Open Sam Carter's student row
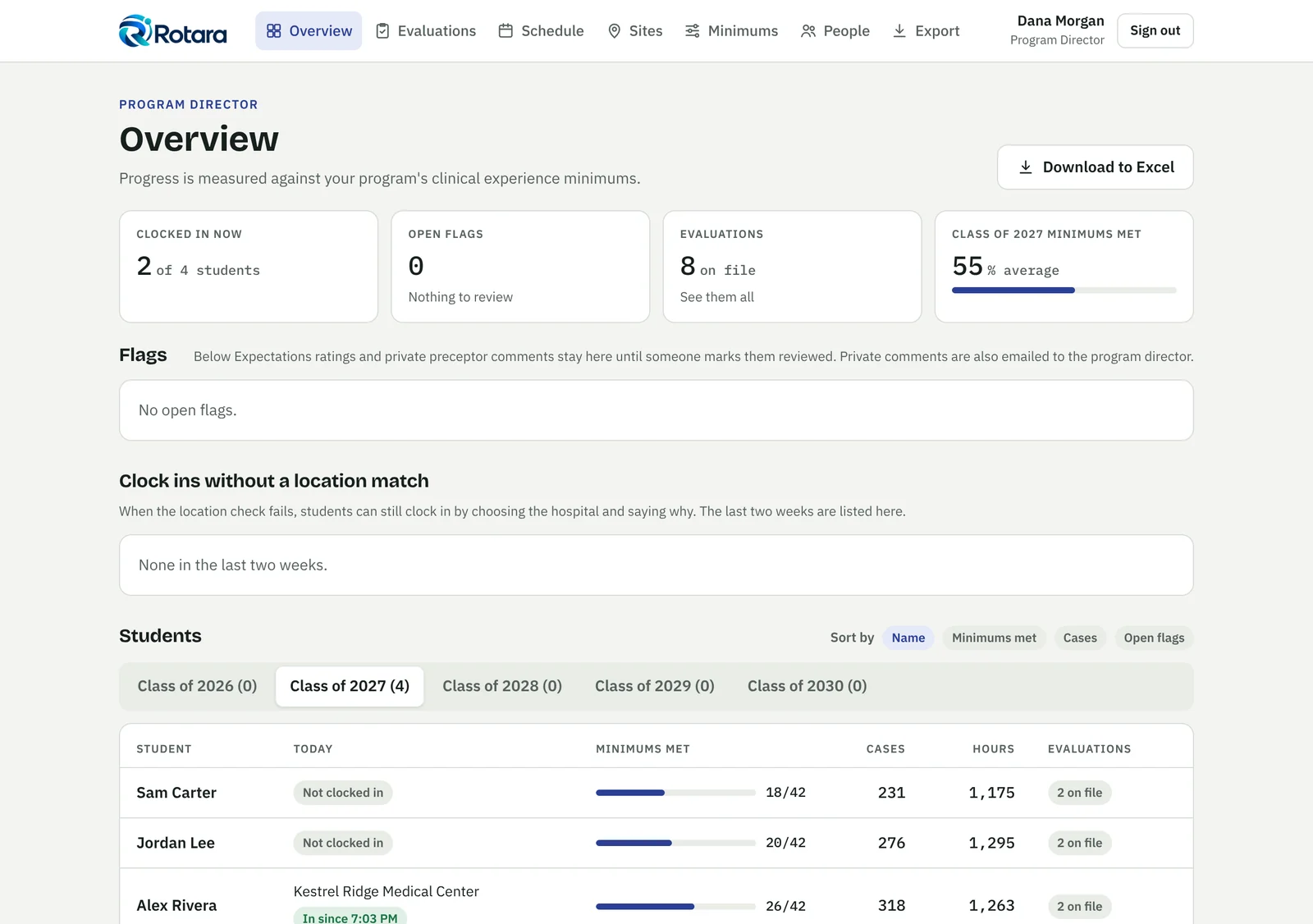This screenshot has width=1313, height=924. pos(656,793)
